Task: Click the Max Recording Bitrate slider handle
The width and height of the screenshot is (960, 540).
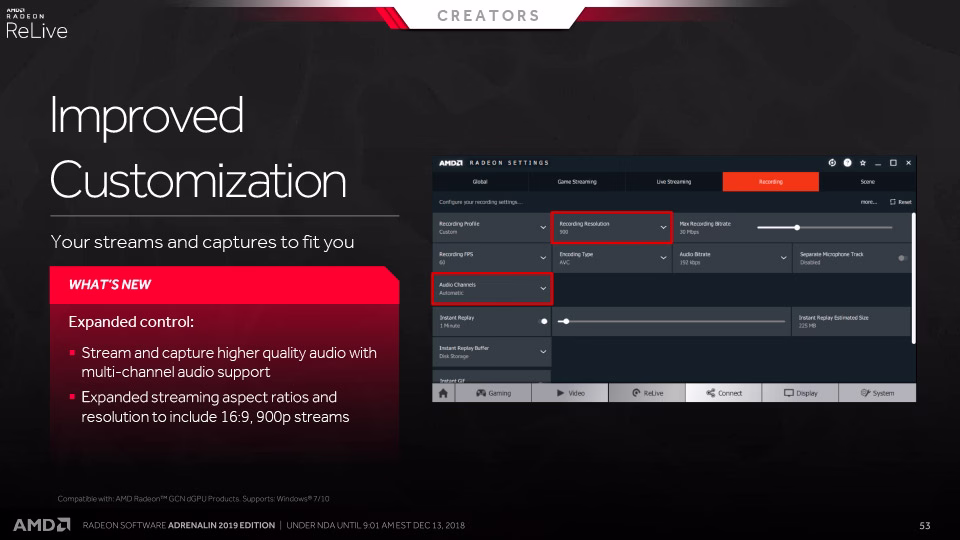Action: tap(797, 228)
